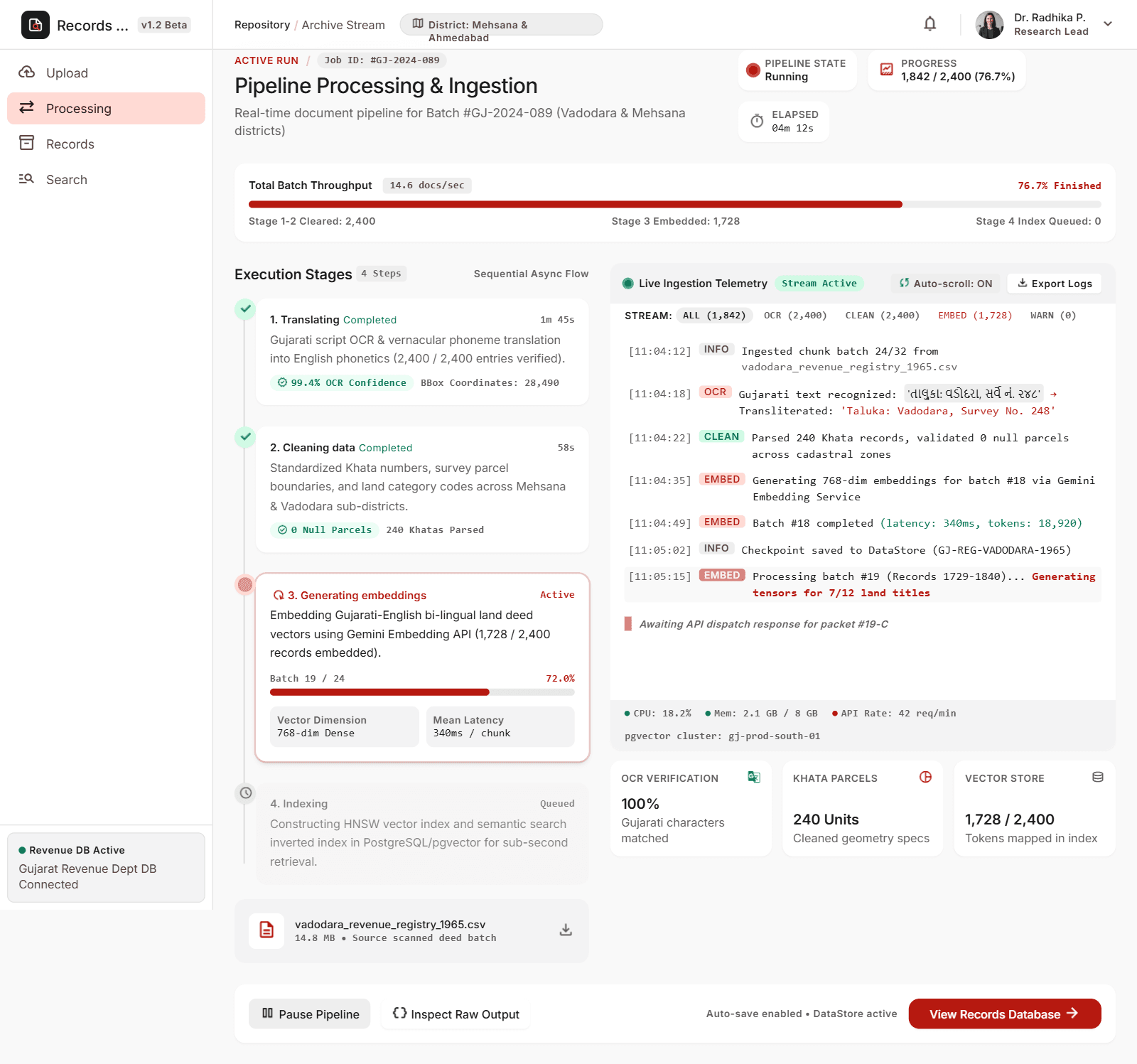Select Processing in the sidebar
This screenshot has height=1064, width=1137.
click(107, 108)
